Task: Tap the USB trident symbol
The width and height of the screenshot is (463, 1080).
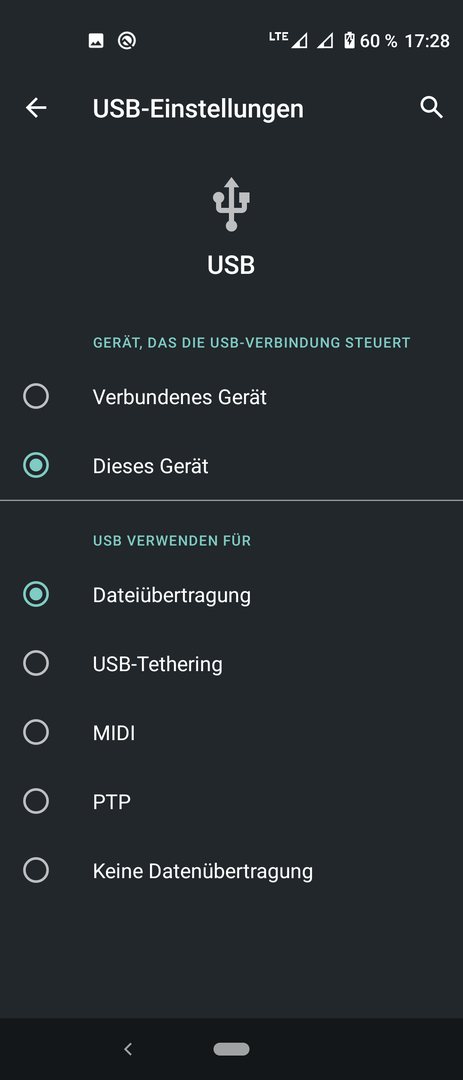Action: (x=232, y=204)
